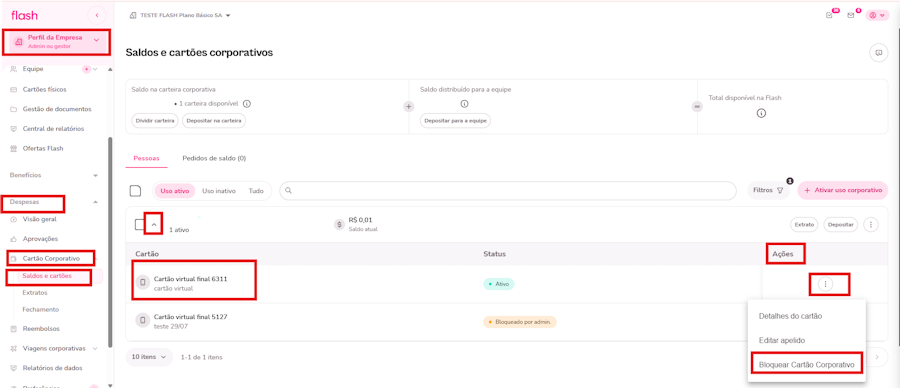Collapse the sidebar with the arrow button

(97, 15)
